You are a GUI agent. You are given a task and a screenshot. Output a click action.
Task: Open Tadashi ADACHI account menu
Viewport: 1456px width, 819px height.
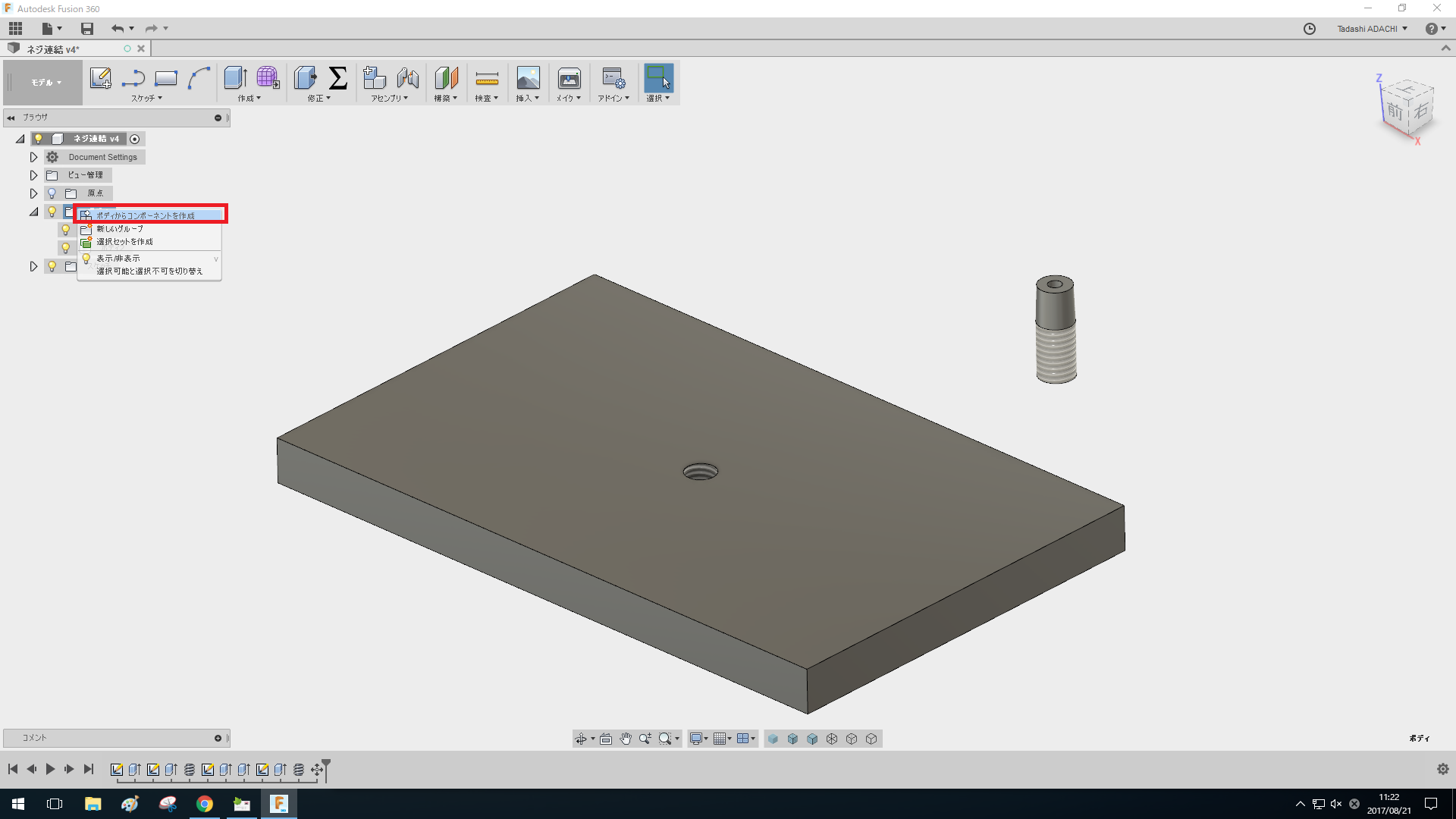[1372, 29]
